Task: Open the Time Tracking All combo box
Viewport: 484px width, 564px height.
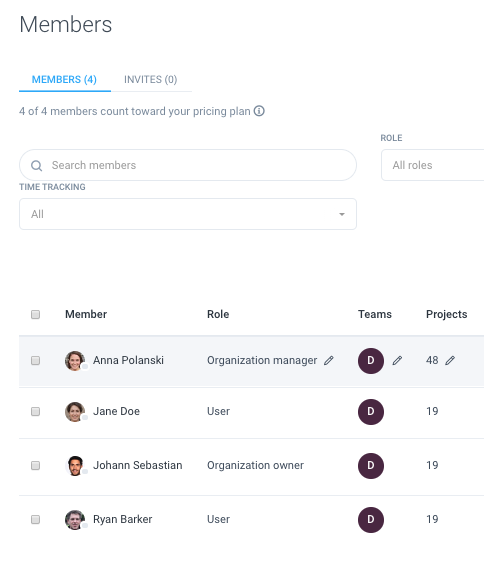Action: (188, 214)
